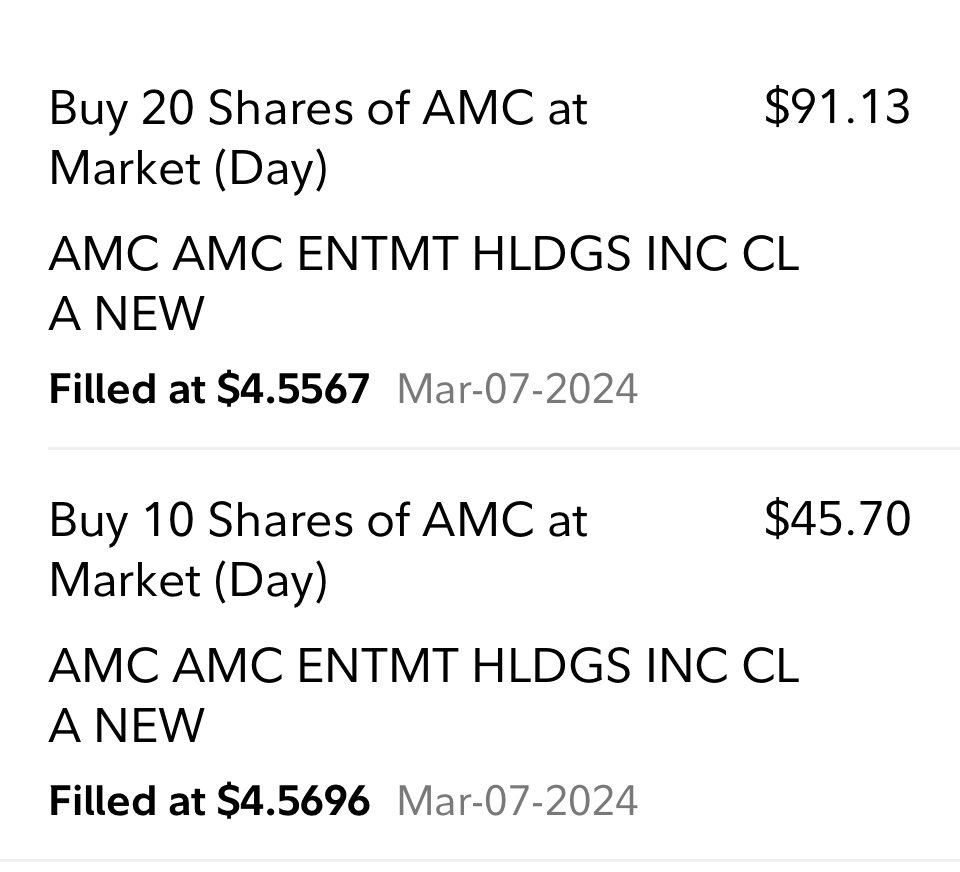Click the $4.5696 fill price

[293, 800]
